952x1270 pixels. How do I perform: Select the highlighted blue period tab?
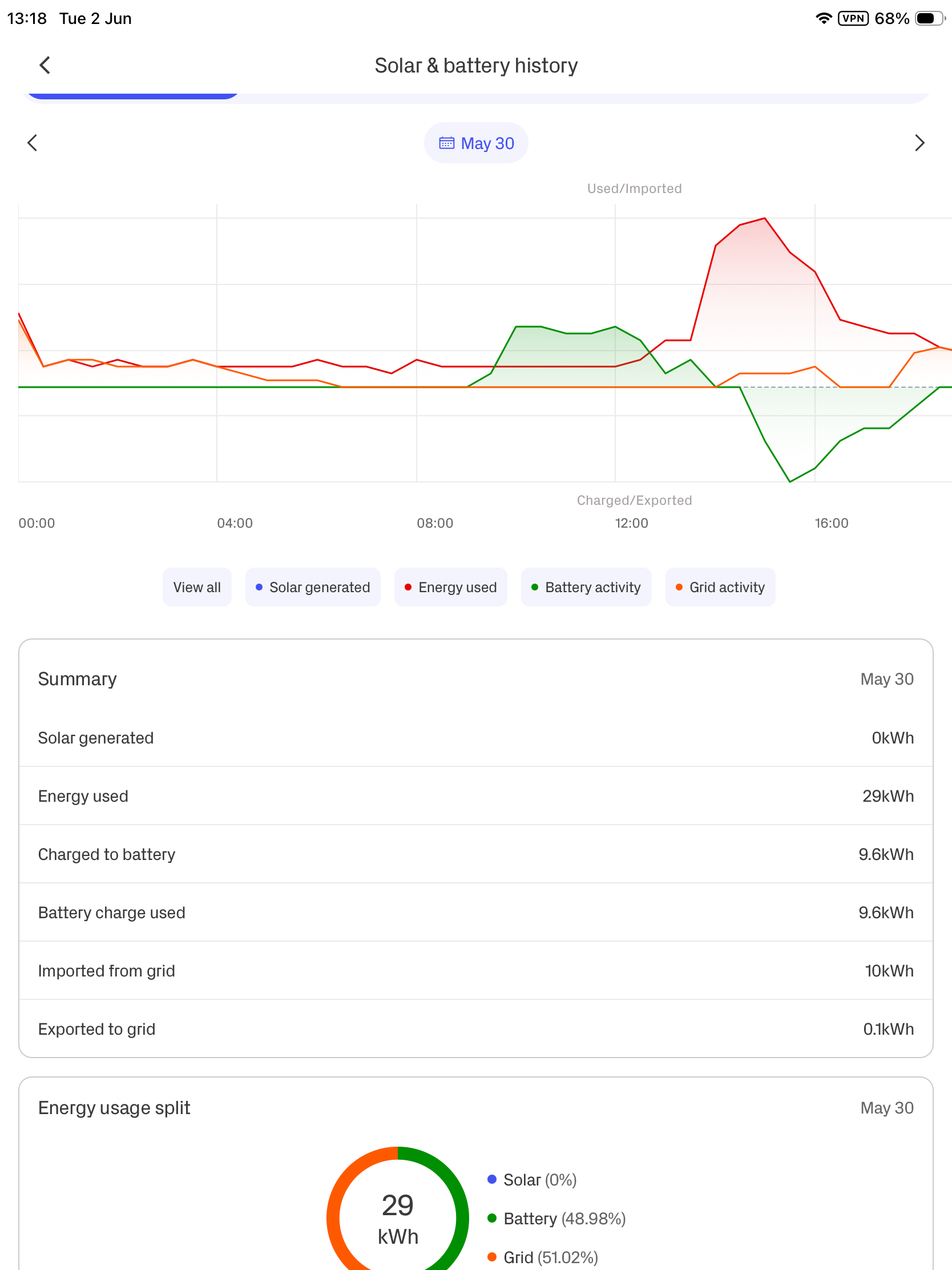click(132, 95)
